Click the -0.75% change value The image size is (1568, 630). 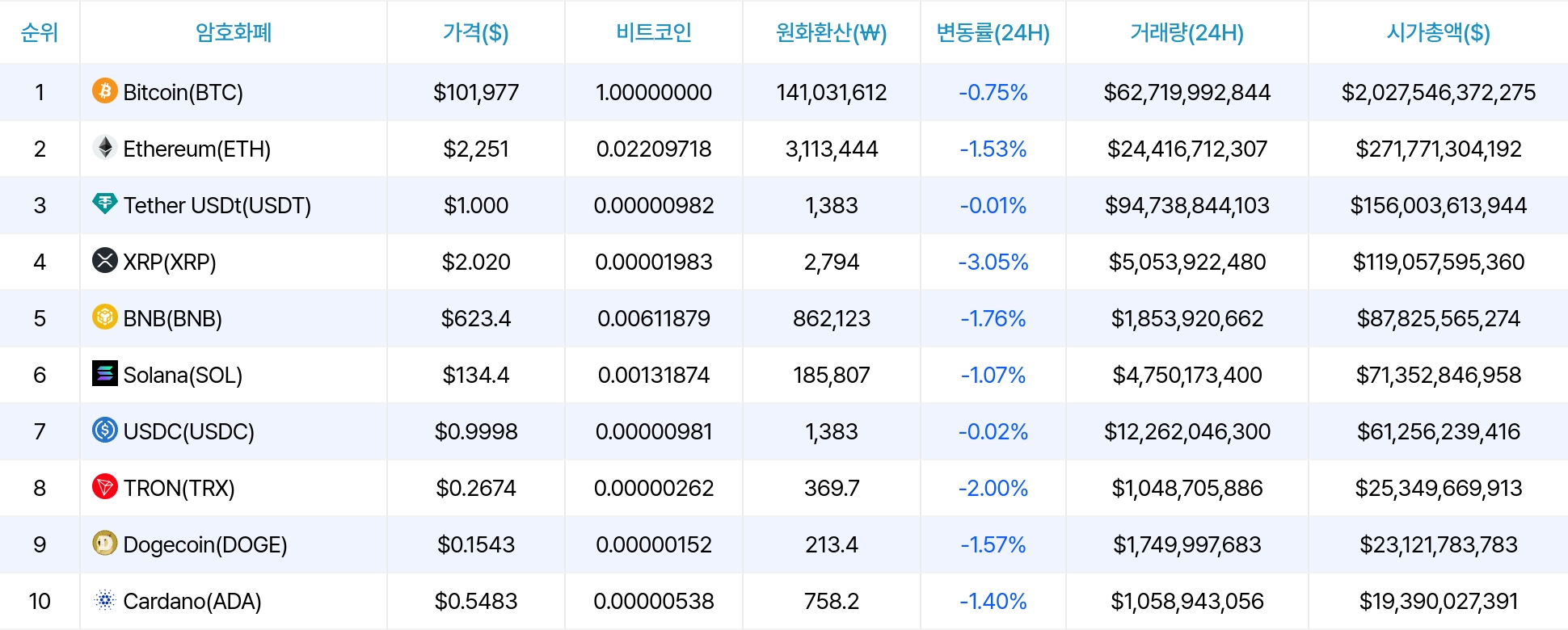[x=993, y=92]
